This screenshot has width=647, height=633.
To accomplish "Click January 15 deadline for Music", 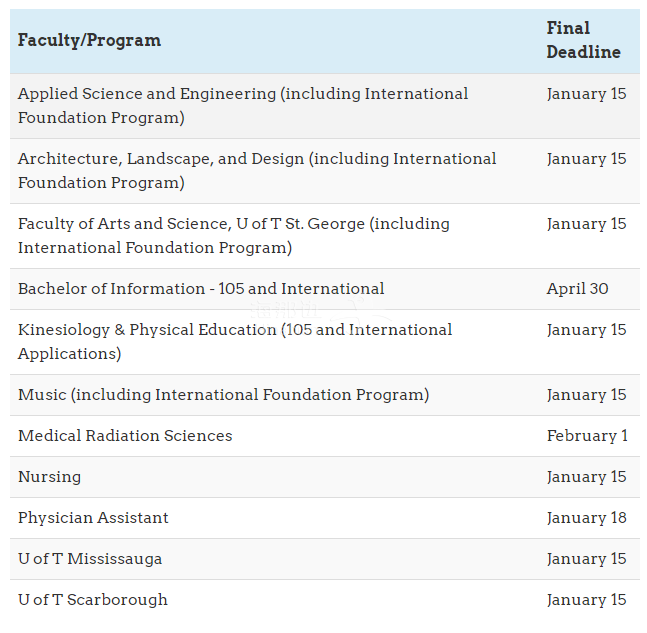I will (x=586, y=395).
